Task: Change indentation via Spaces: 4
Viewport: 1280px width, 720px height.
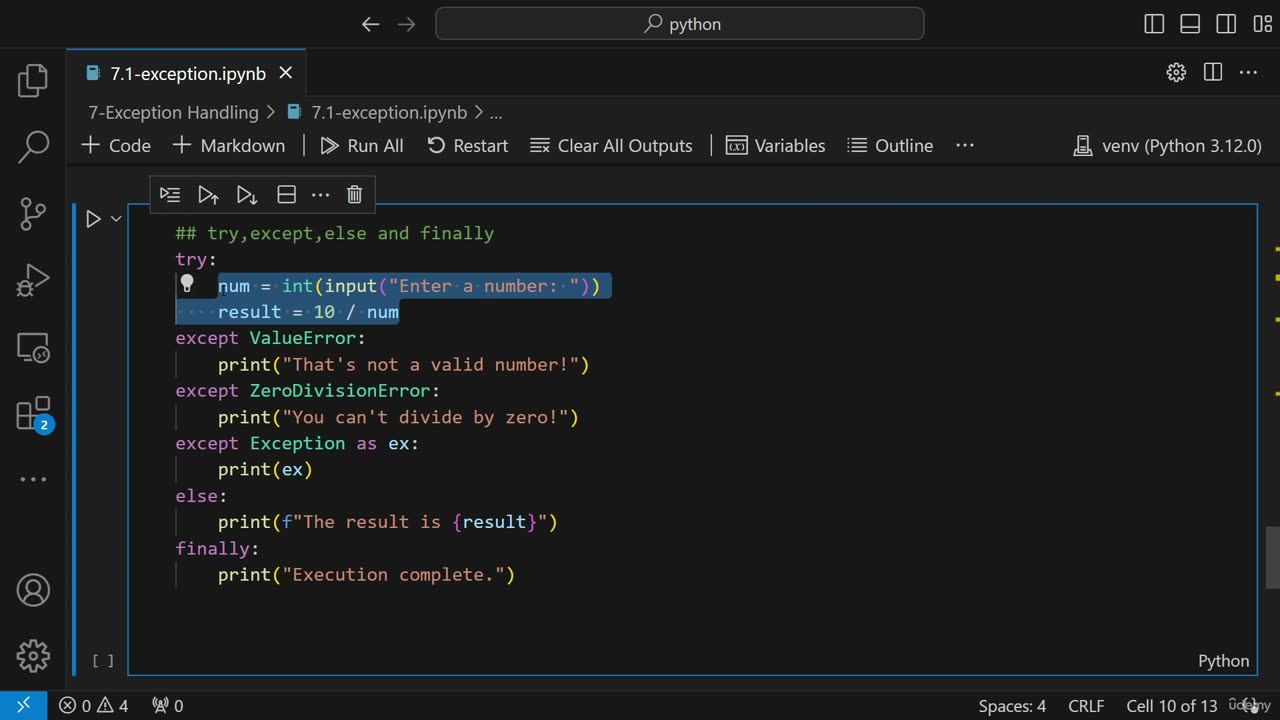Action: point(1012,705)
